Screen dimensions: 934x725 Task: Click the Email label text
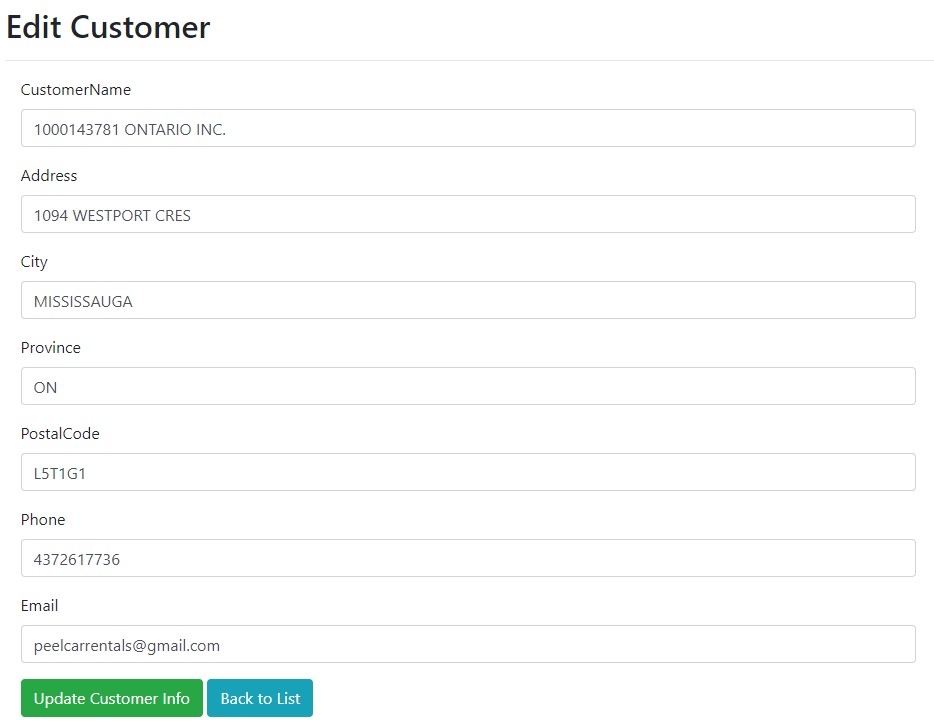39,606
